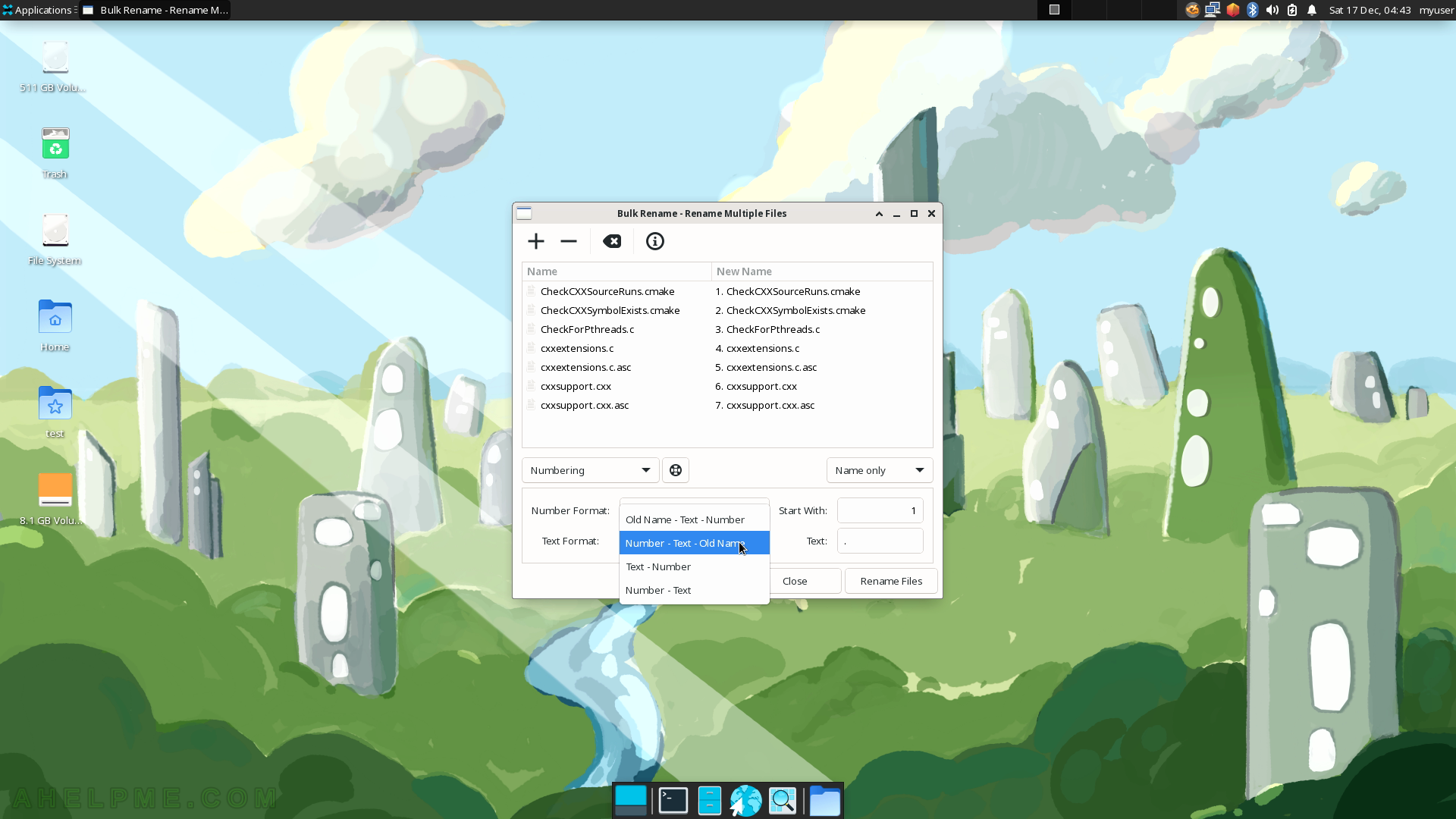1456x819 pixels.
Task: Click the Name column header
Action: (x=617, y=271)
